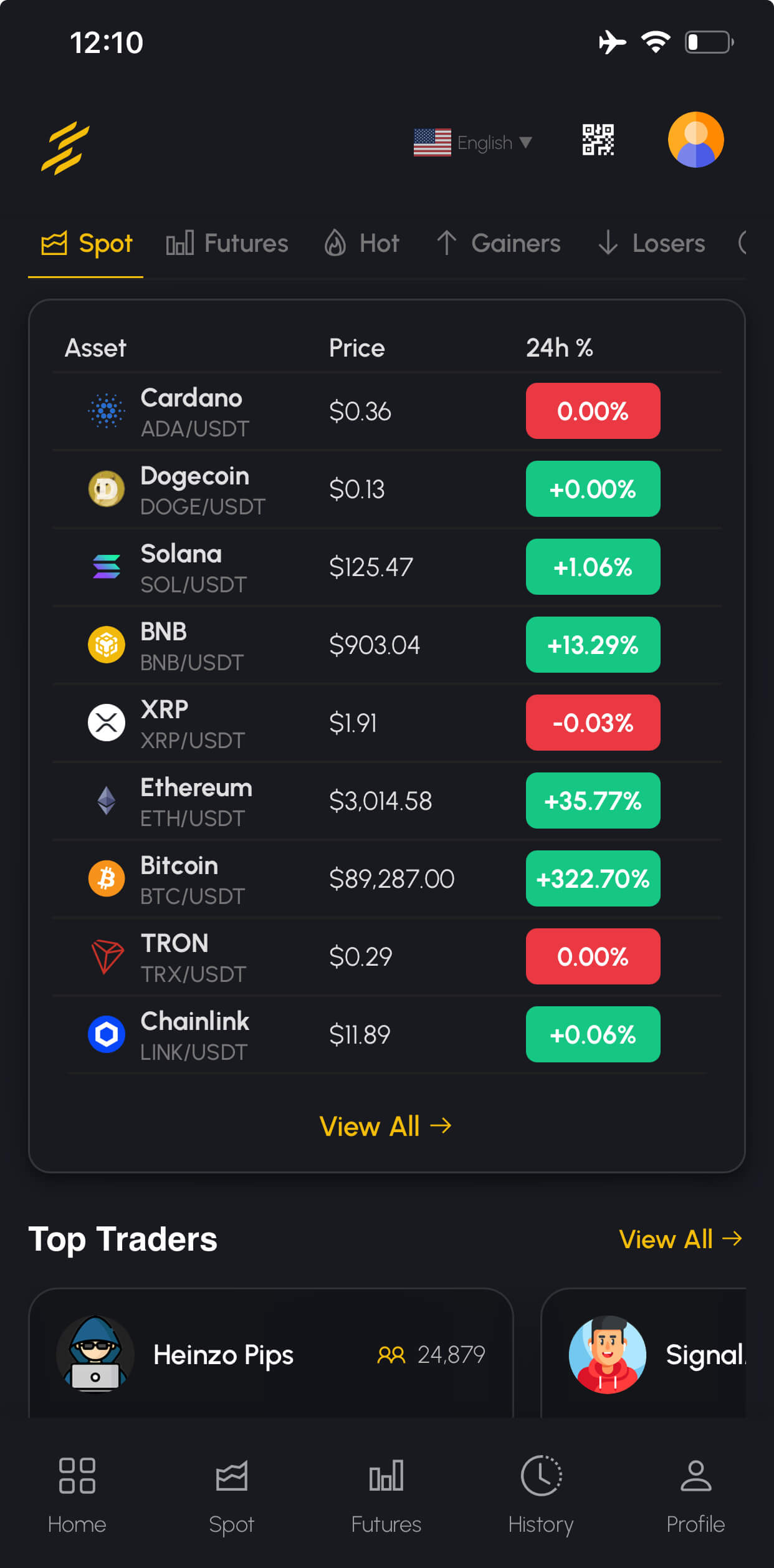This screenshot has width=774, height=1568.
Task: Click View All beside Top Traders
Action: [x=681, y=1239]
